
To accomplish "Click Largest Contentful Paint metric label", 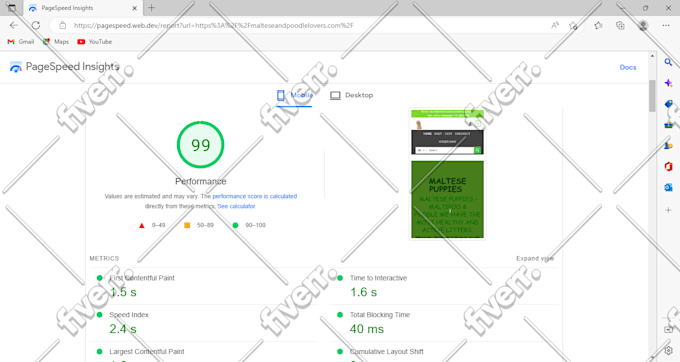I will click(147, 352).
